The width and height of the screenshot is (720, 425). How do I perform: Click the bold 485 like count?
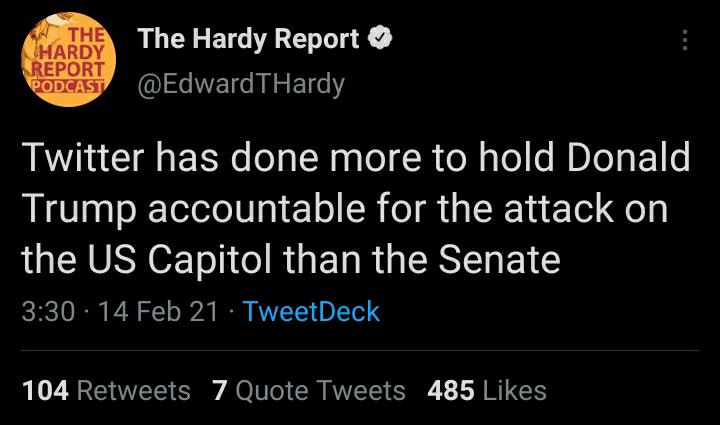pos(450,390)
